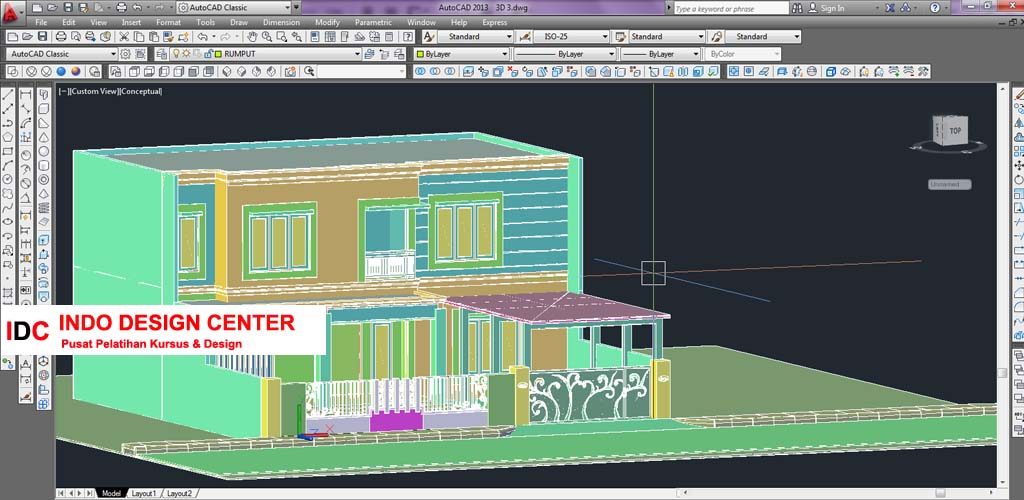The width and height of the screenshot is (1024, 500).
Task: Click the Quick Access printer icon
Action: 121,8
